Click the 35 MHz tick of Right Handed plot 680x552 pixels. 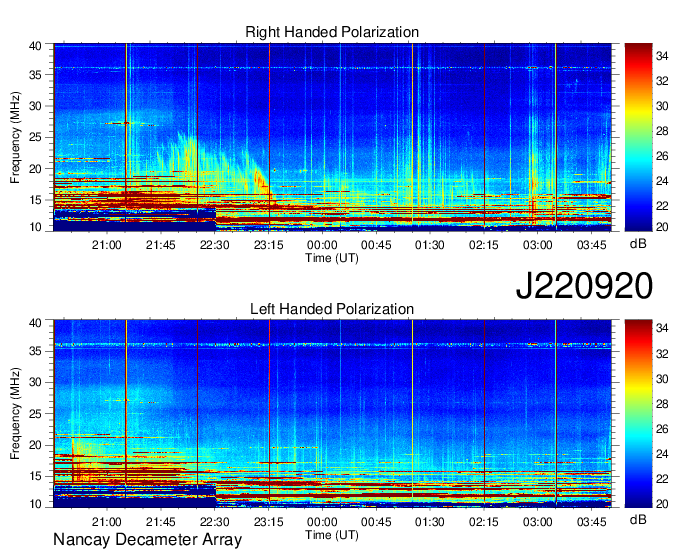[35, 75]
